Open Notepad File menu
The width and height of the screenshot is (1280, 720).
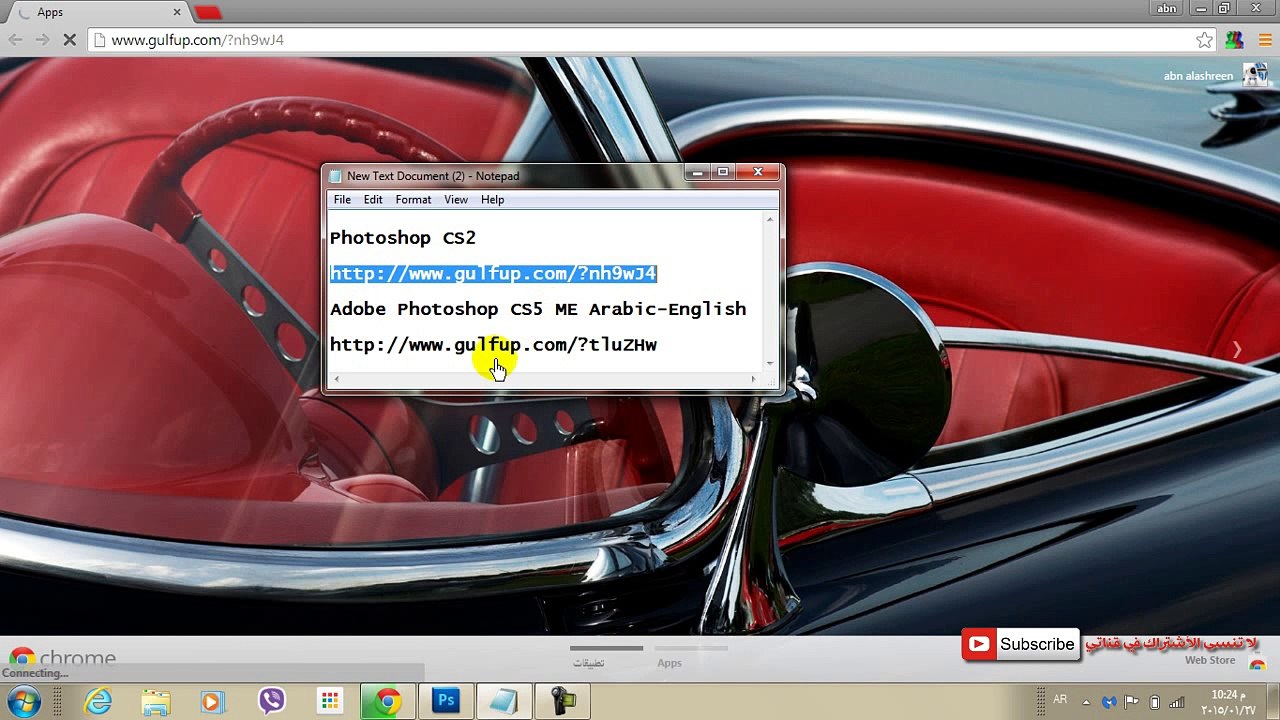[x=342, y=200]
